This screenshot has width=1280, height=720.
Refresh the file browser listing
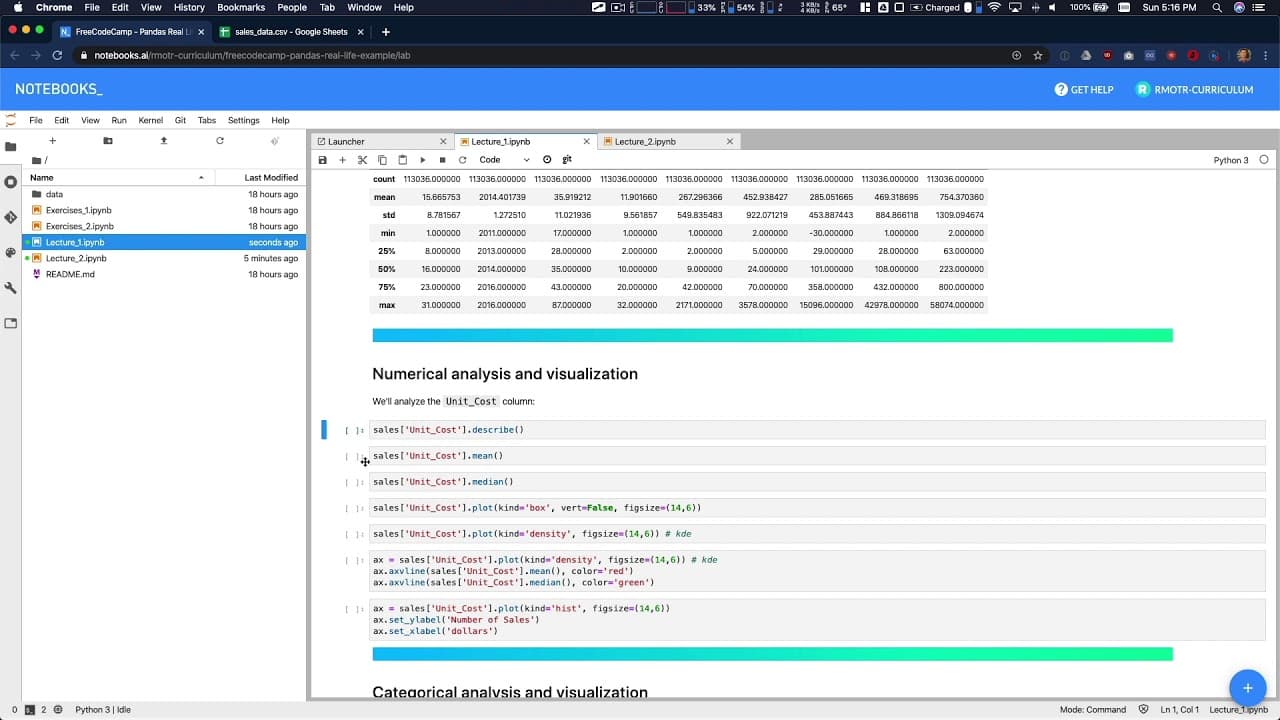coord(220,141)
